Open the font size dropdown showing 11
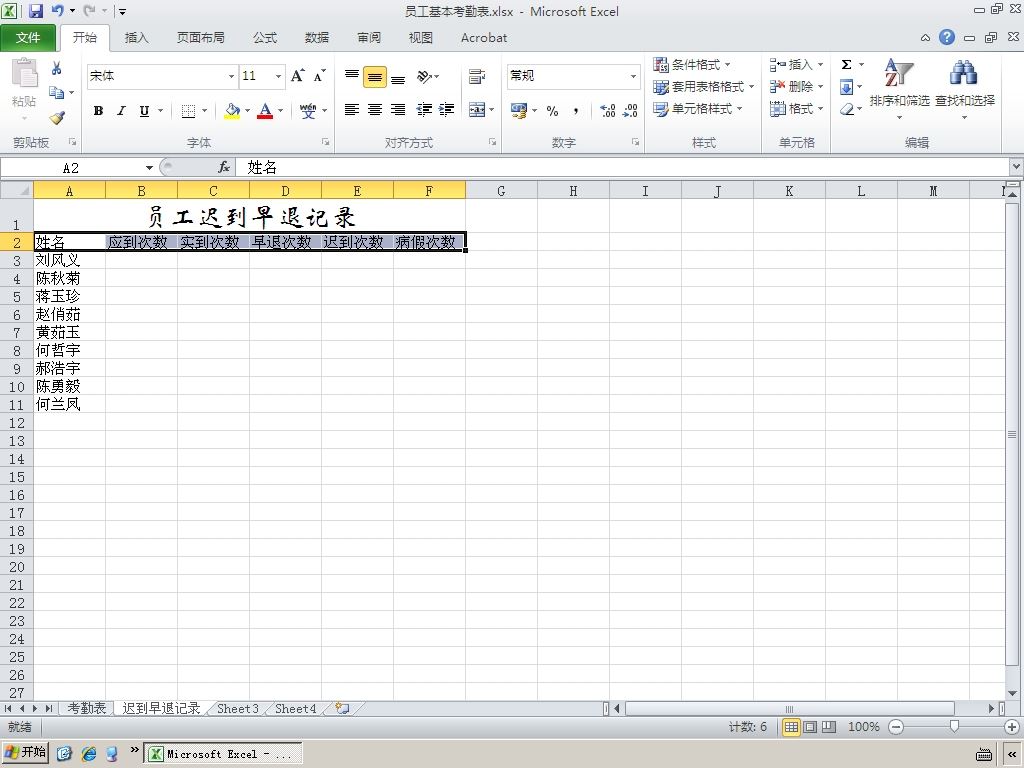Screen dimensions: 1024x768 pyautogui.click(x=278, y=76)
